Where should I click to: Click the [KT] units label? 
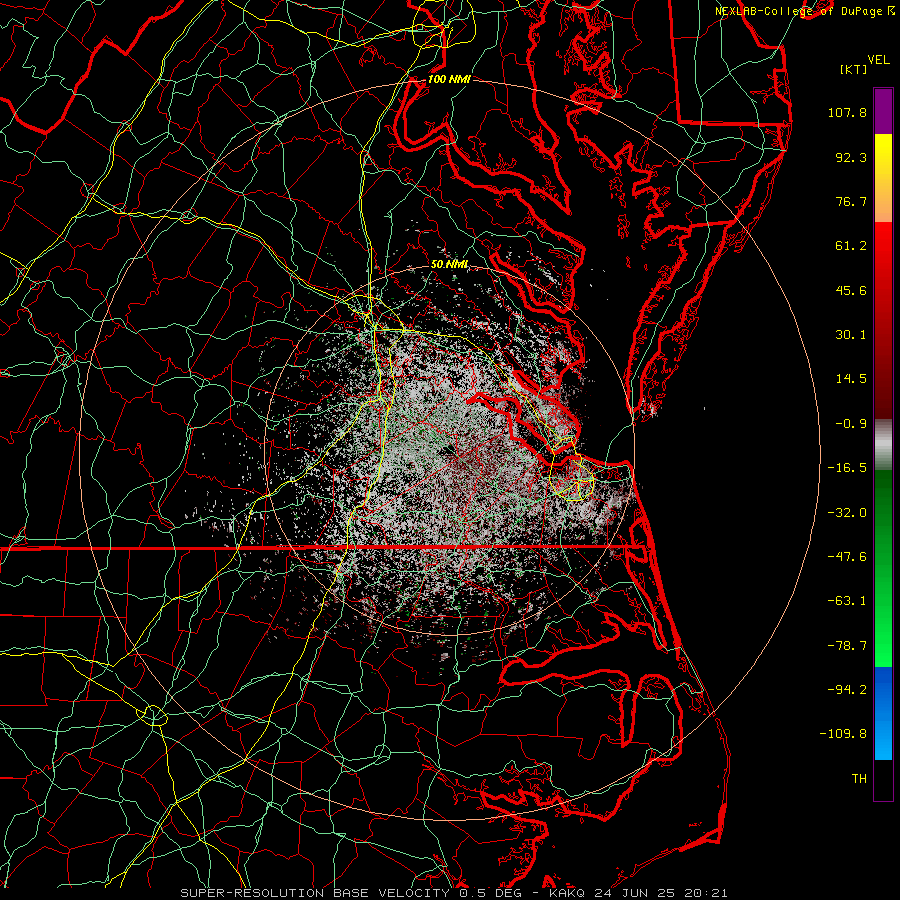point(854,69)
